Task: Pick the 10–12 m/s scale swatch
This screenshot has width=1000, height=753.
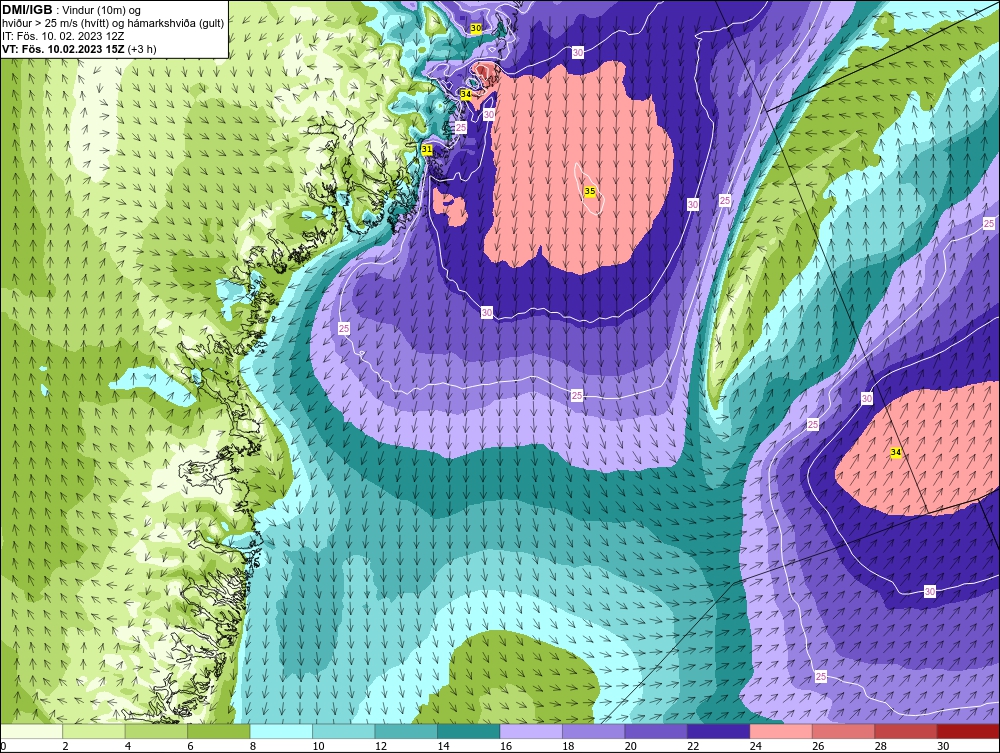Action: tap(344, 731)
